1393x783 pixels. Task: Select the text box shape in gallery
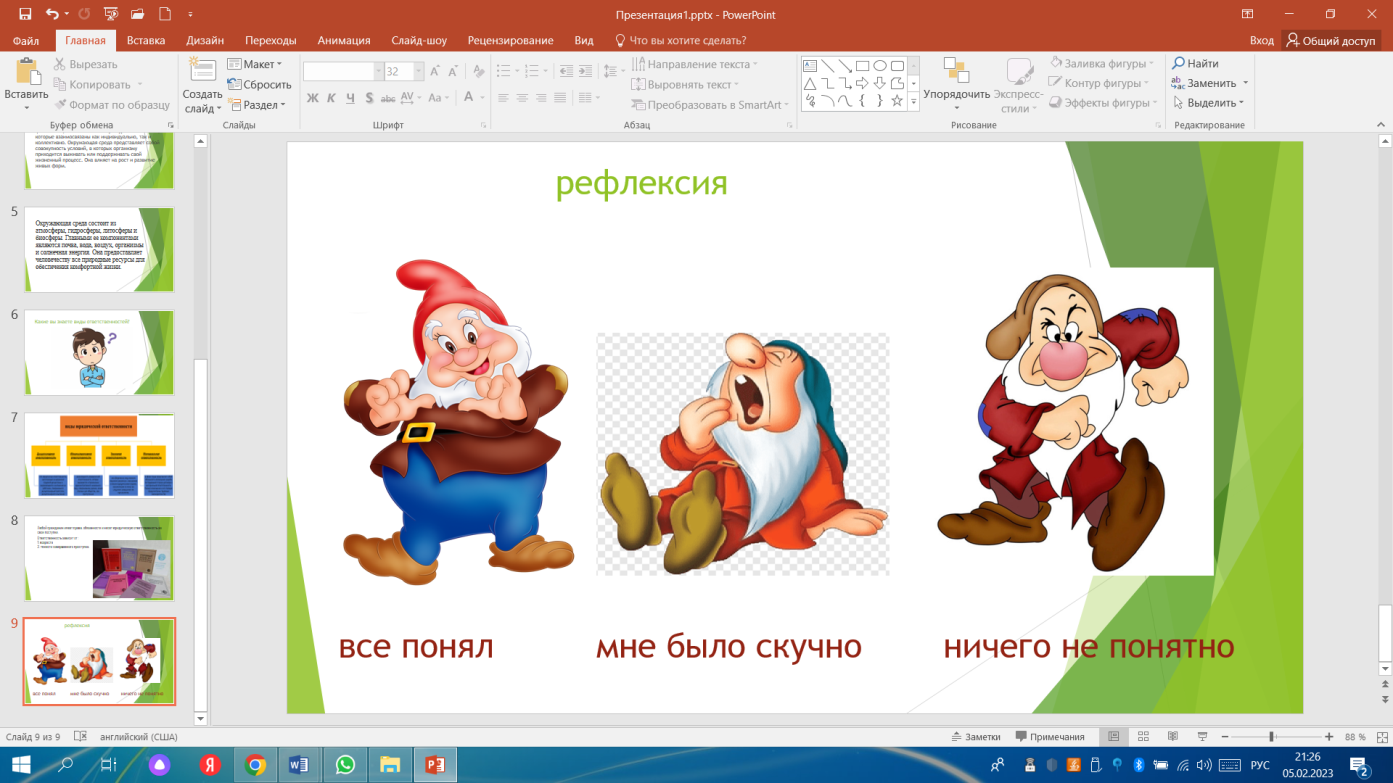pos(810,66)
